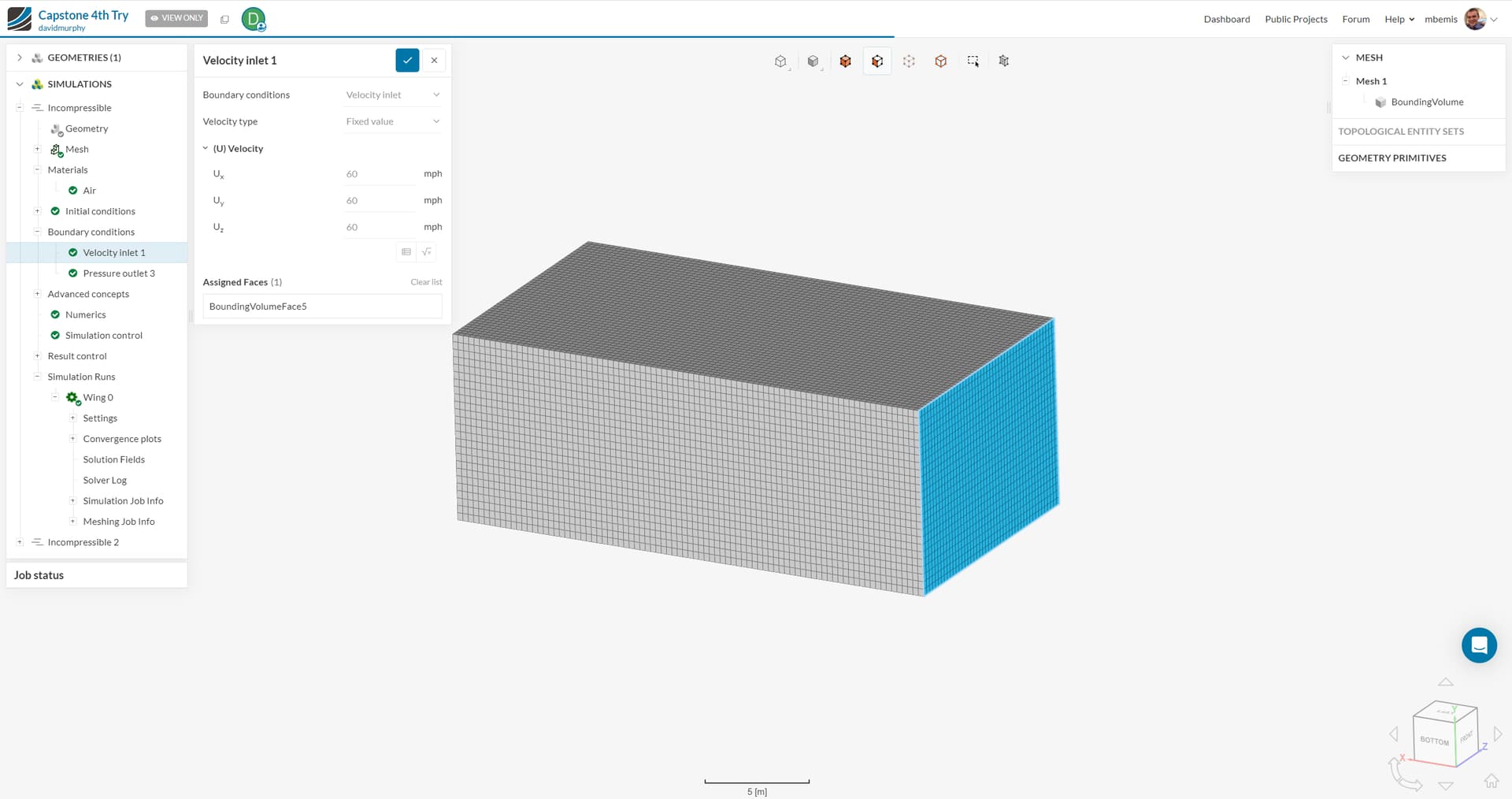
Task: Go to the Public Projects menu item
Action: [x=1295, y=19]
